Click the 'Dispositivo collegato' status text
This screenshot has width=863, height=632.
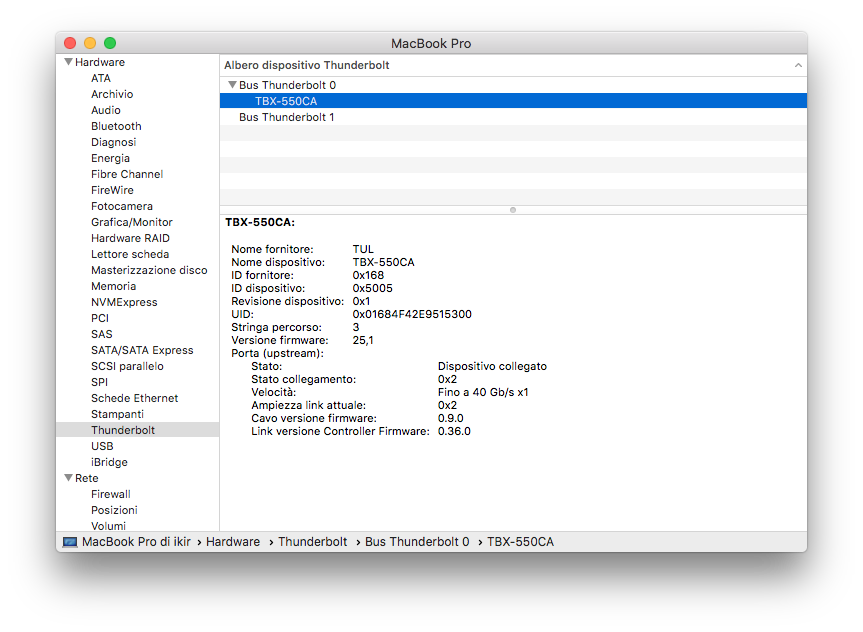pos(492,366)
